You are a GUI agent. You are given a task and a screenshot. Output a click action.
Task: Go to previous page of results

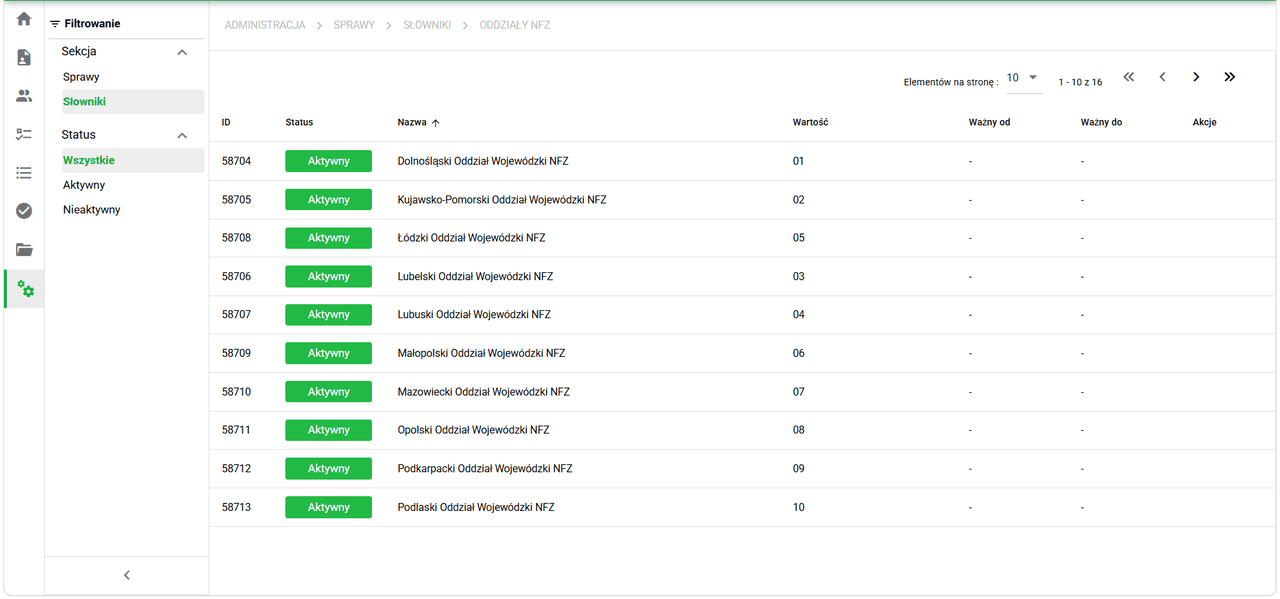(1162, 77)
